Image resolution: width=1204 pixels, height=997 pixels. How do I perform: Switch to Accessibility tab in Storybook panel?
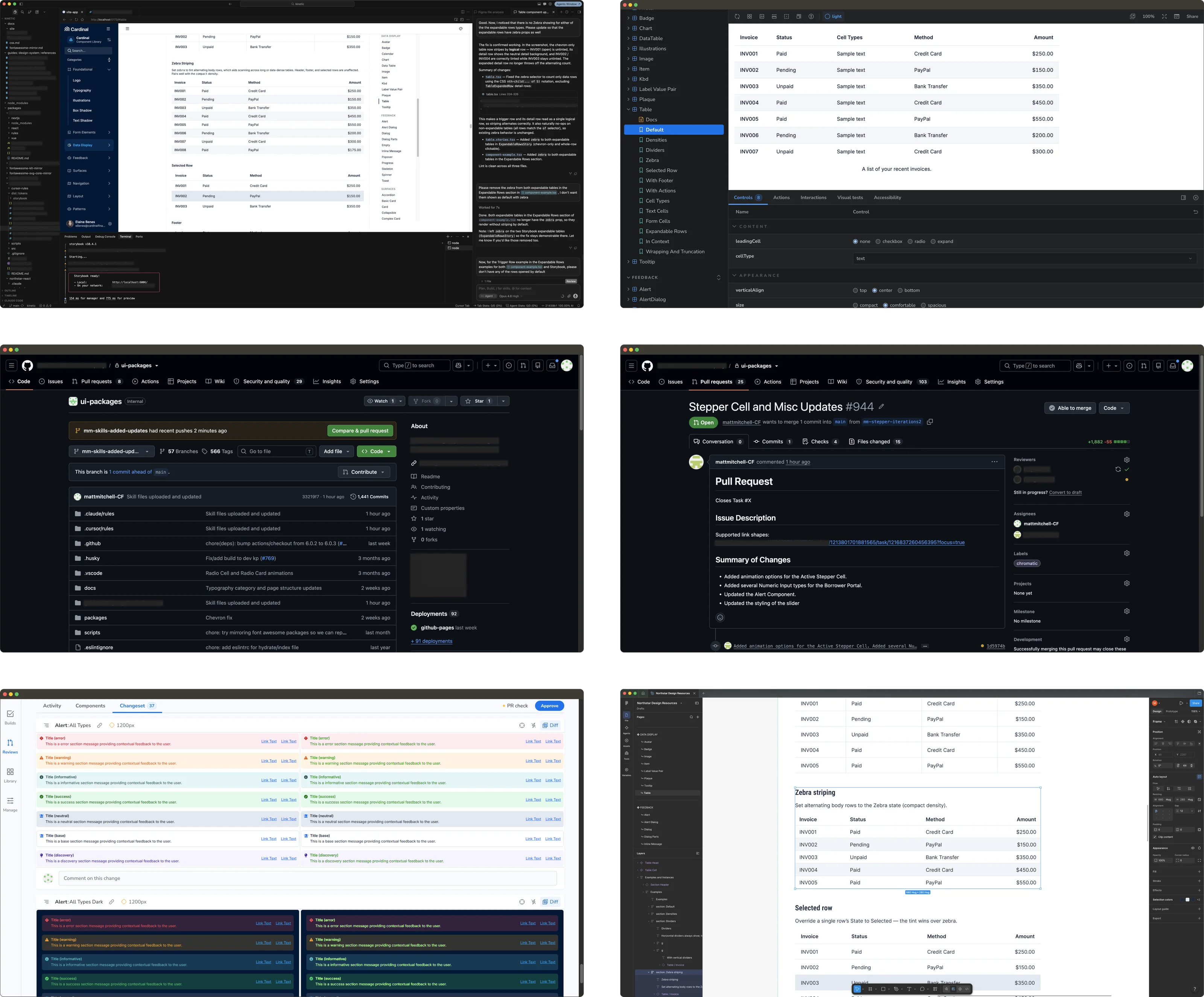(887, 198)
